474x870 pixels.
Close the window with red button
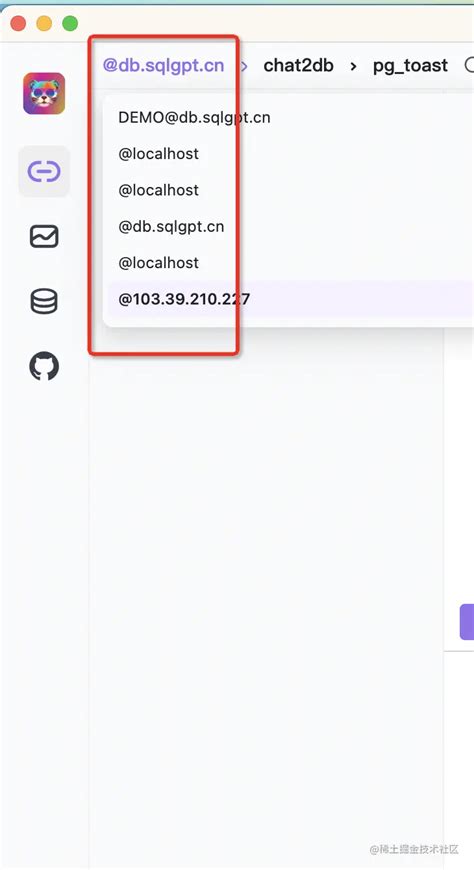click(18, 23)
